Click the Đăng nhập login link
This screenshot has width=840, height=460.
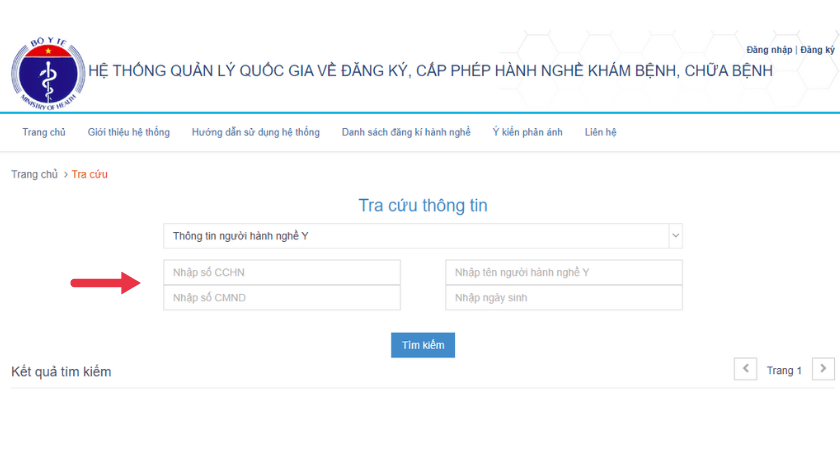point(769,50)
